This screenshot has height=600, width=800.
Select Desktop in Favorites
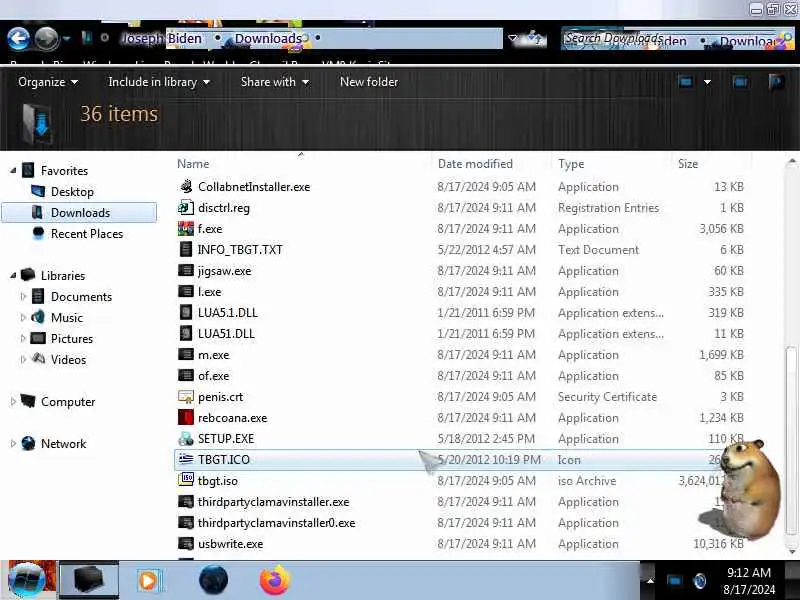click(72, 192)
